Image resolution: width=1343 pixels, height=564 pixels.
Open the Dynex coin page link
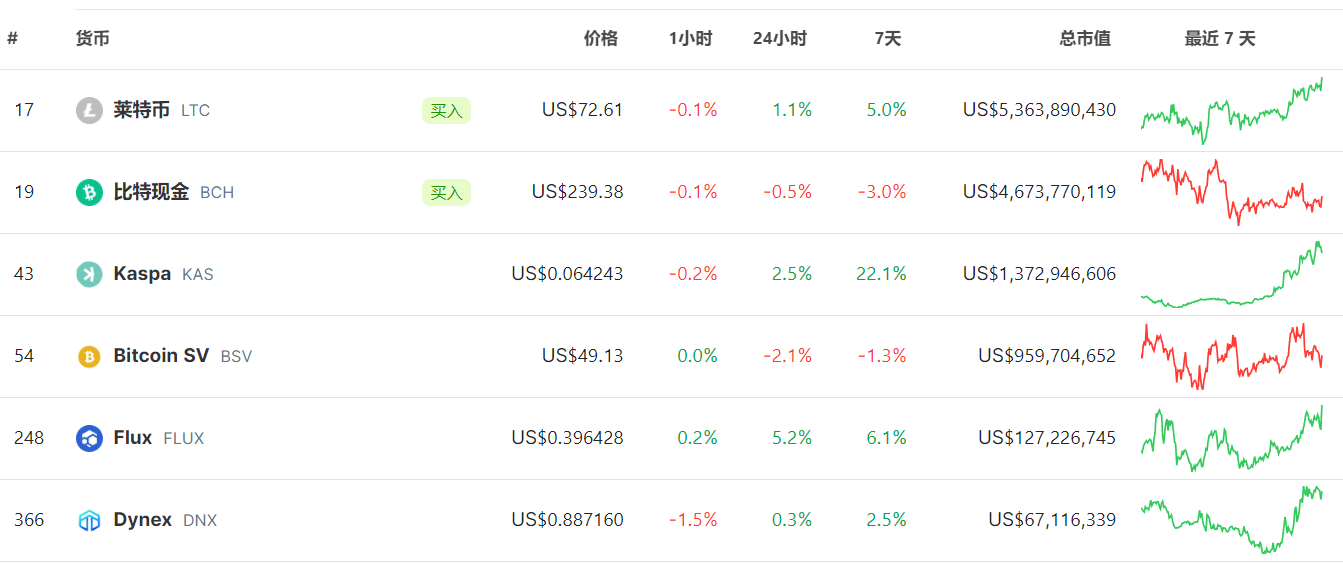[x=143, y=520]
